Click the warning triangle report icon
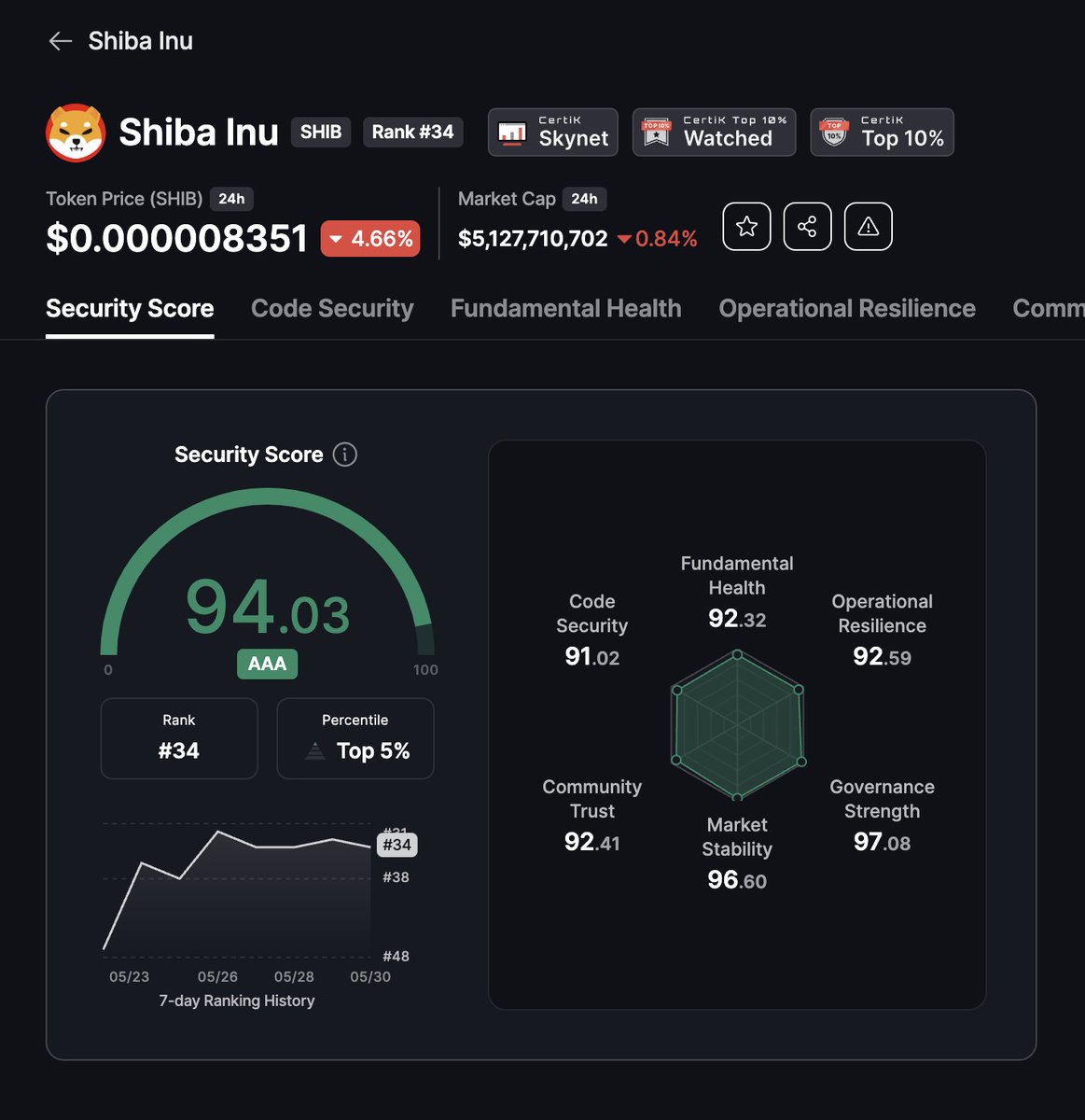This screenshot has height=1120, width=1085. pyautogui.click(x=868, y=226)
